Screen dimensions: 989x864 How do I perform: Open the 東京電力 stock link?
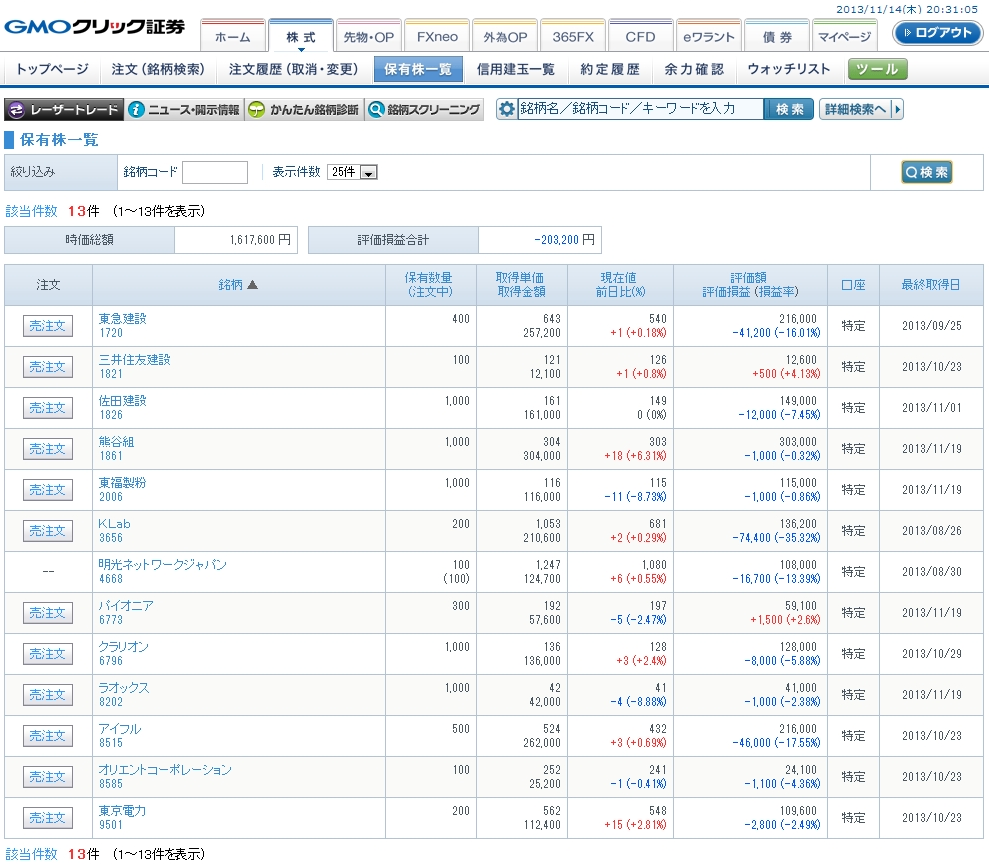pyautogui.click(x=122, y=811)
